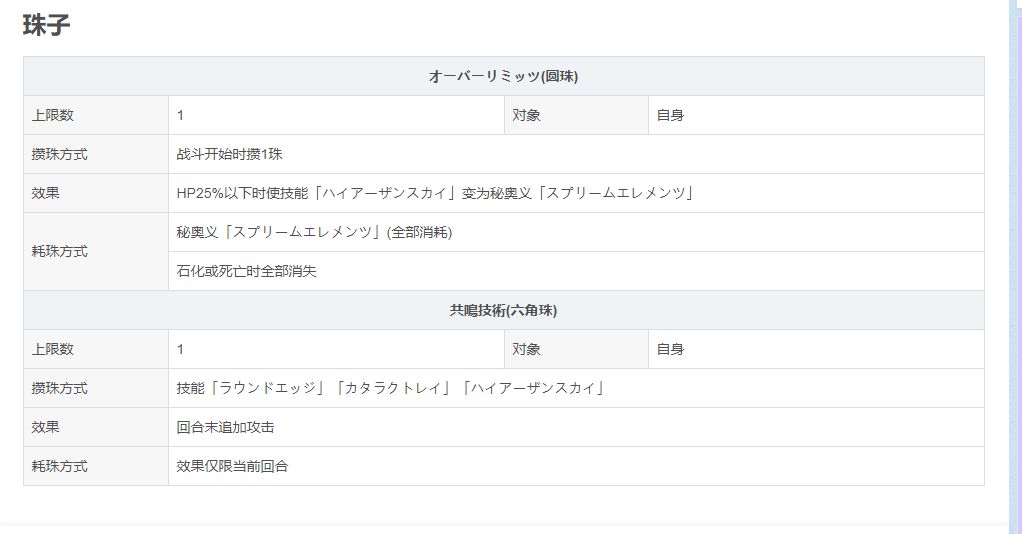Click the 石化或死亡时全部消失 cell
The image size is (1022, 534).
tap(246, 271)
